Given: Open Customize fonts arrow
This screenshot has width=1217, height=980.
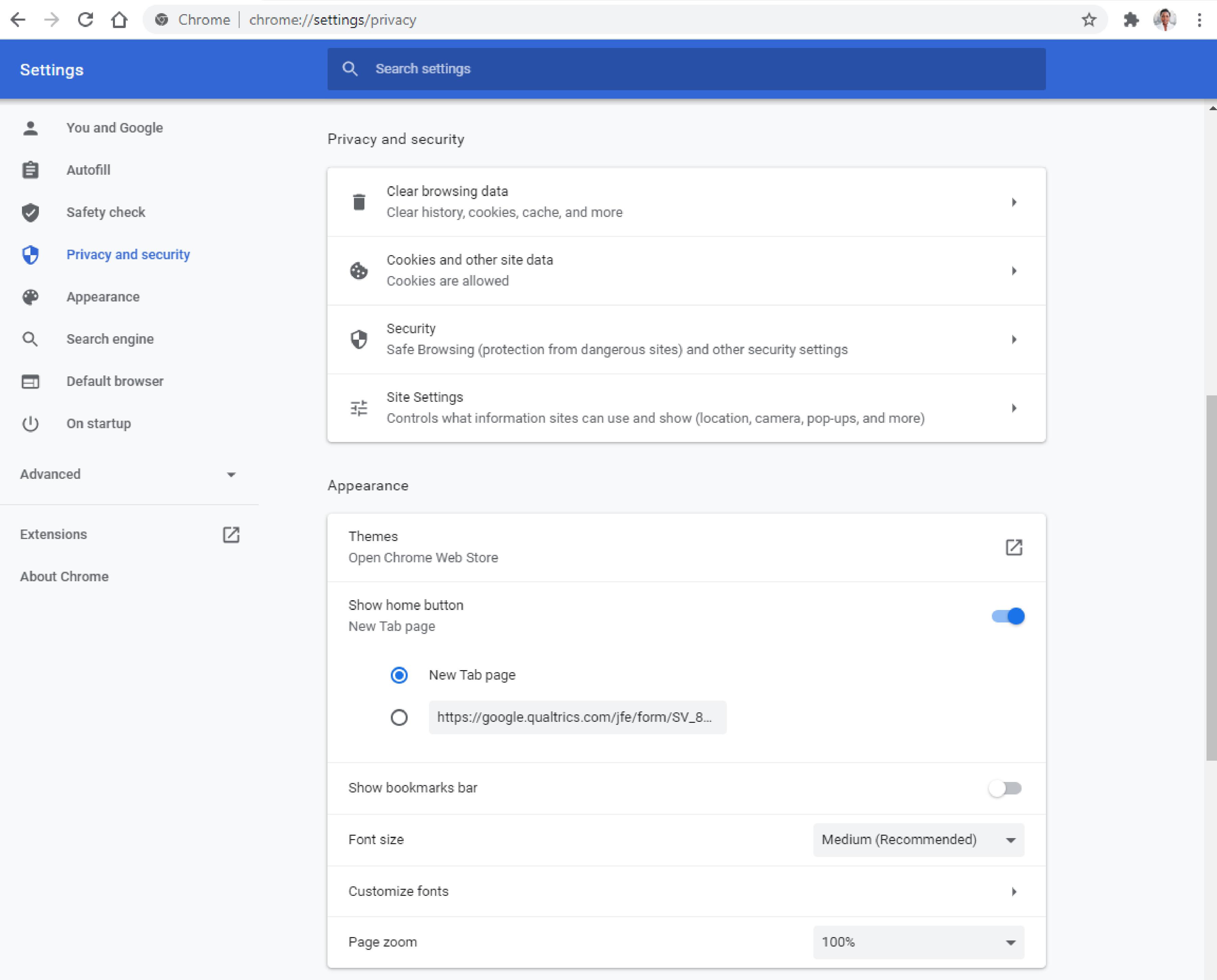Looking at the screenshot, I should pos(1014,891).
